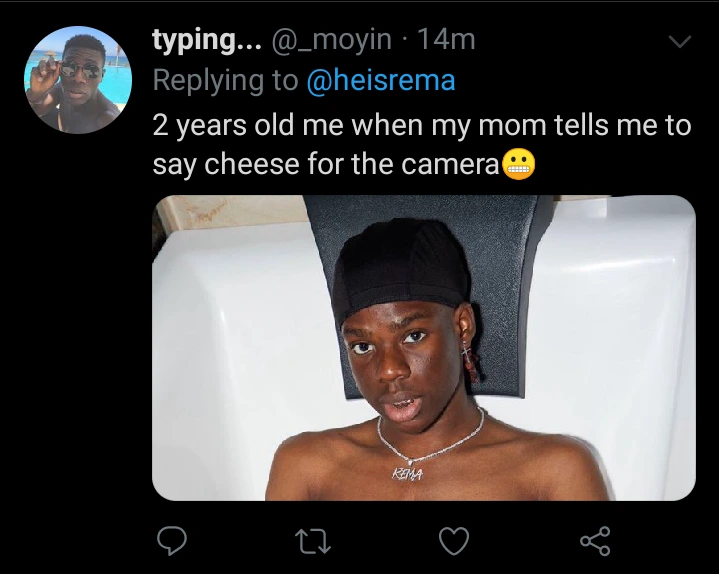Like the tweet with the heart icon
This screenshot has height=574, width=719.
tap(454, 541)
